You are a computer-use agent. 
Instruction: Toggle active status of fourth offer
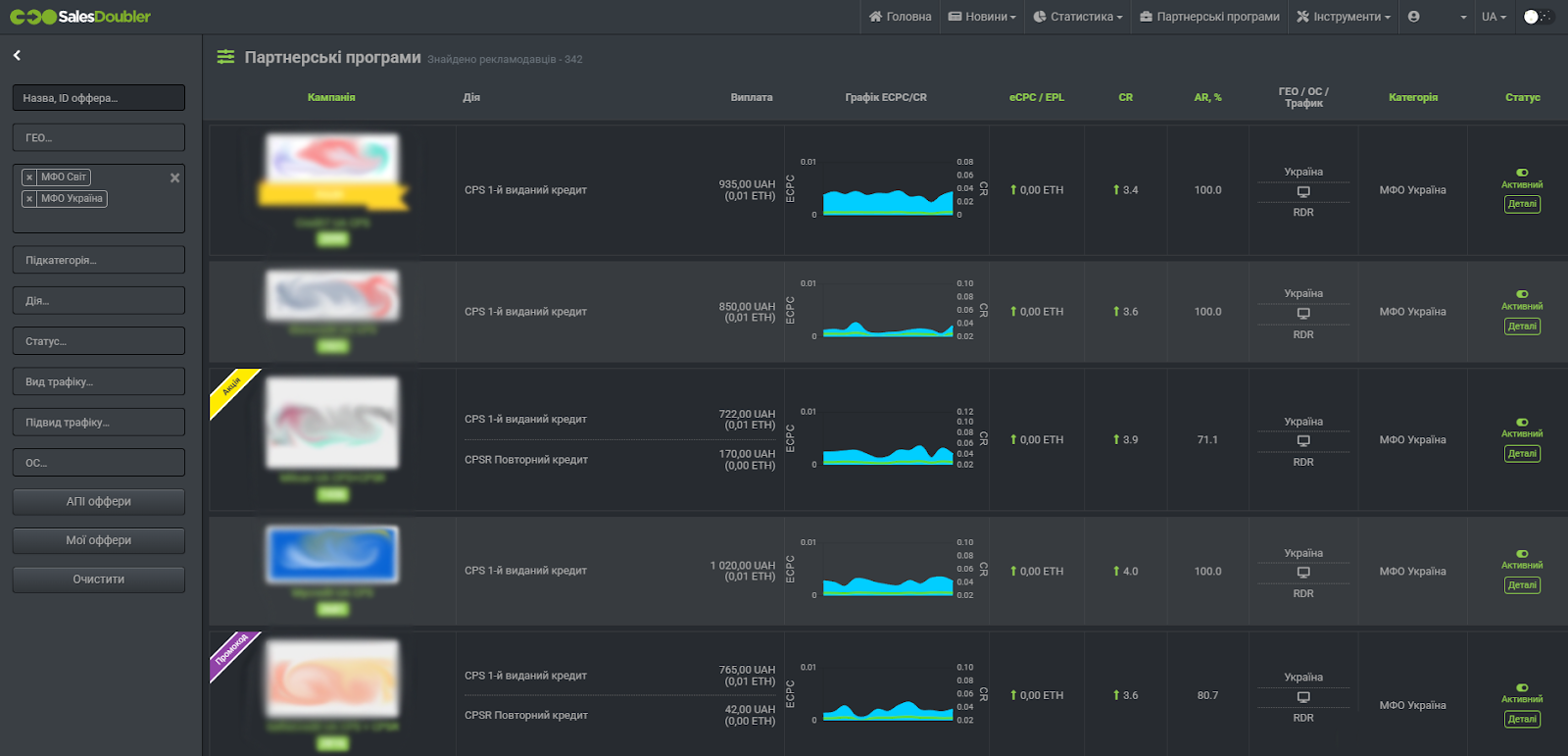tap(1522, 554)
